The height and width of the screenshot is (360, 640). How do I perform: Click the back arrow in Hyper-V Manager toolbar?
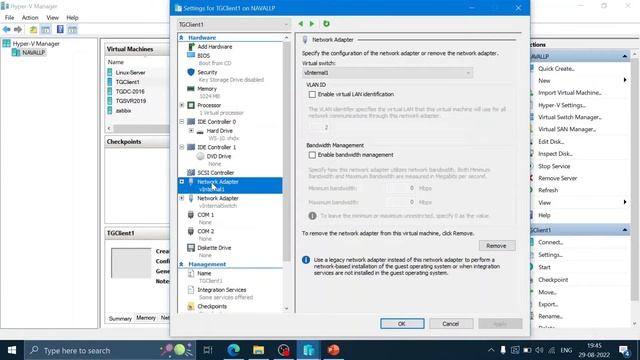pyautogui.click(x=7, y=29)
